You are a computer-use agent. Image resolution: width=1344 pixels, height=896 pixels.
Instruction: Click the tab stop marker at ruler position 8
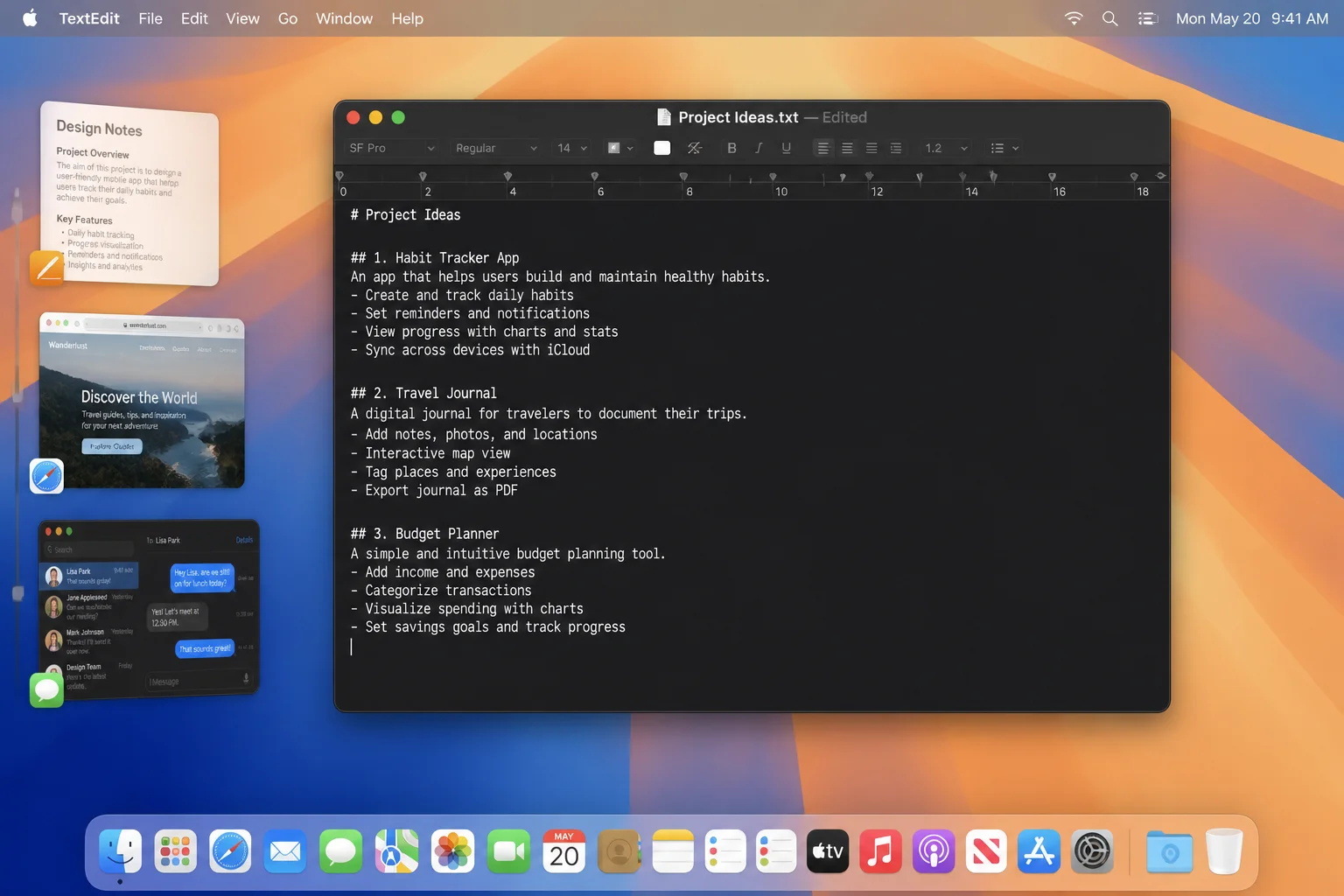683,177
